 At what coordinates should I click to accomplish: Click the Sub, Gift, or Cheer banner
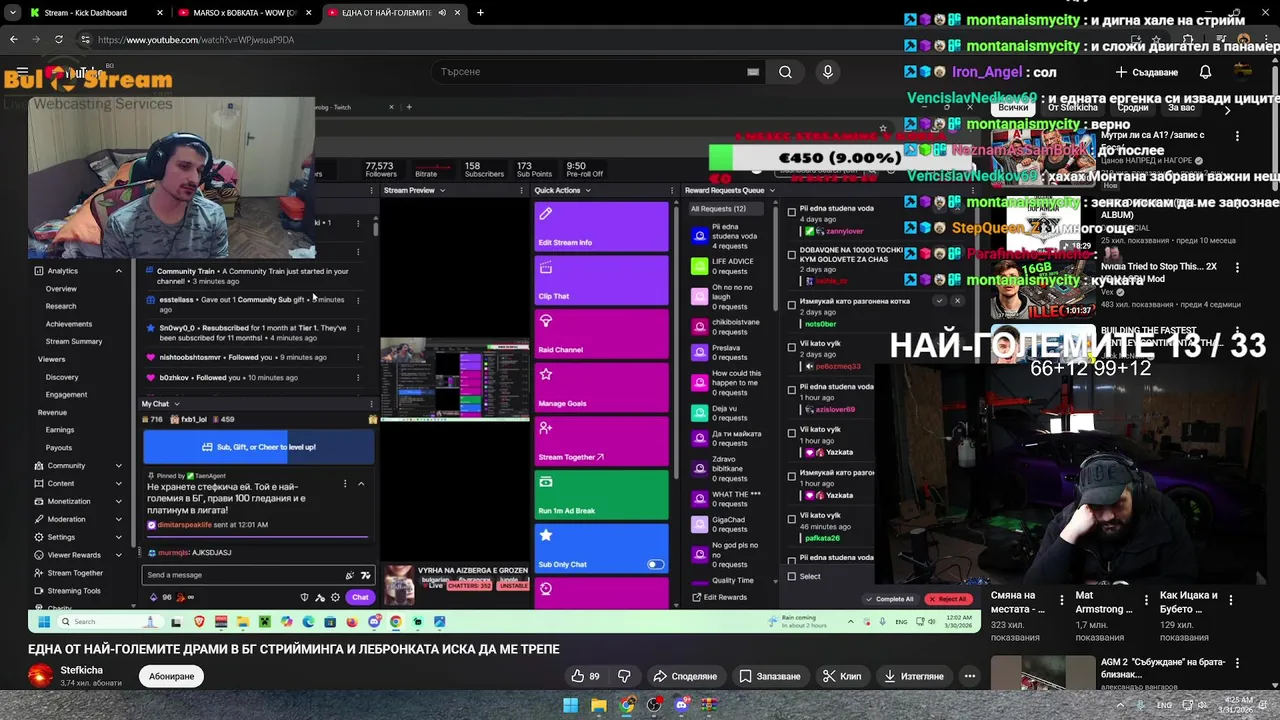(259, 447)
